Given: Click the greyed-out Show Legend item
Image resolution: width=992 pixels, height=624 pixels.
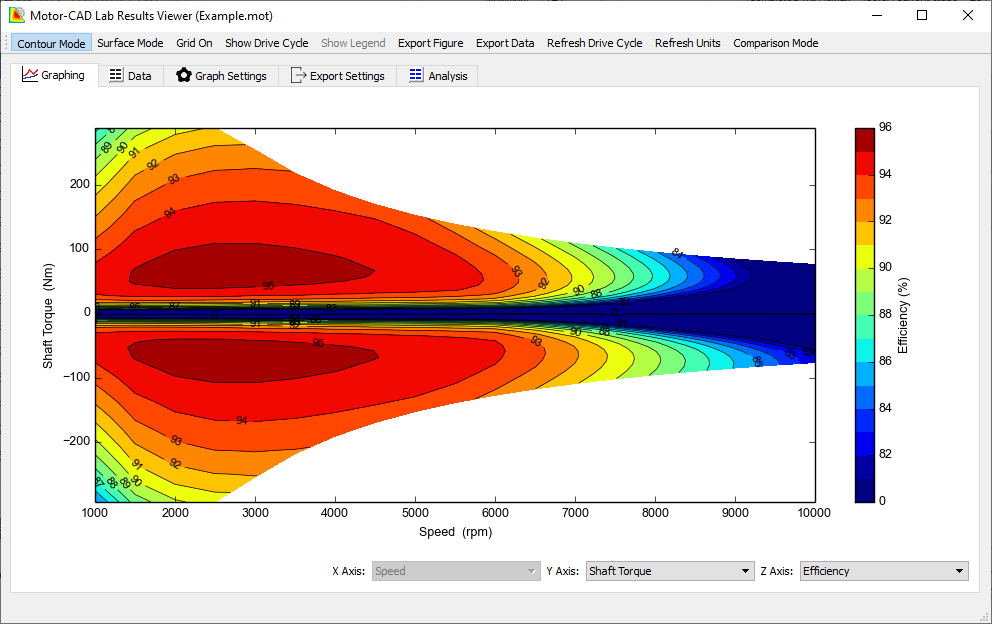Looking at the screenshot, I should tap(353, 43).
